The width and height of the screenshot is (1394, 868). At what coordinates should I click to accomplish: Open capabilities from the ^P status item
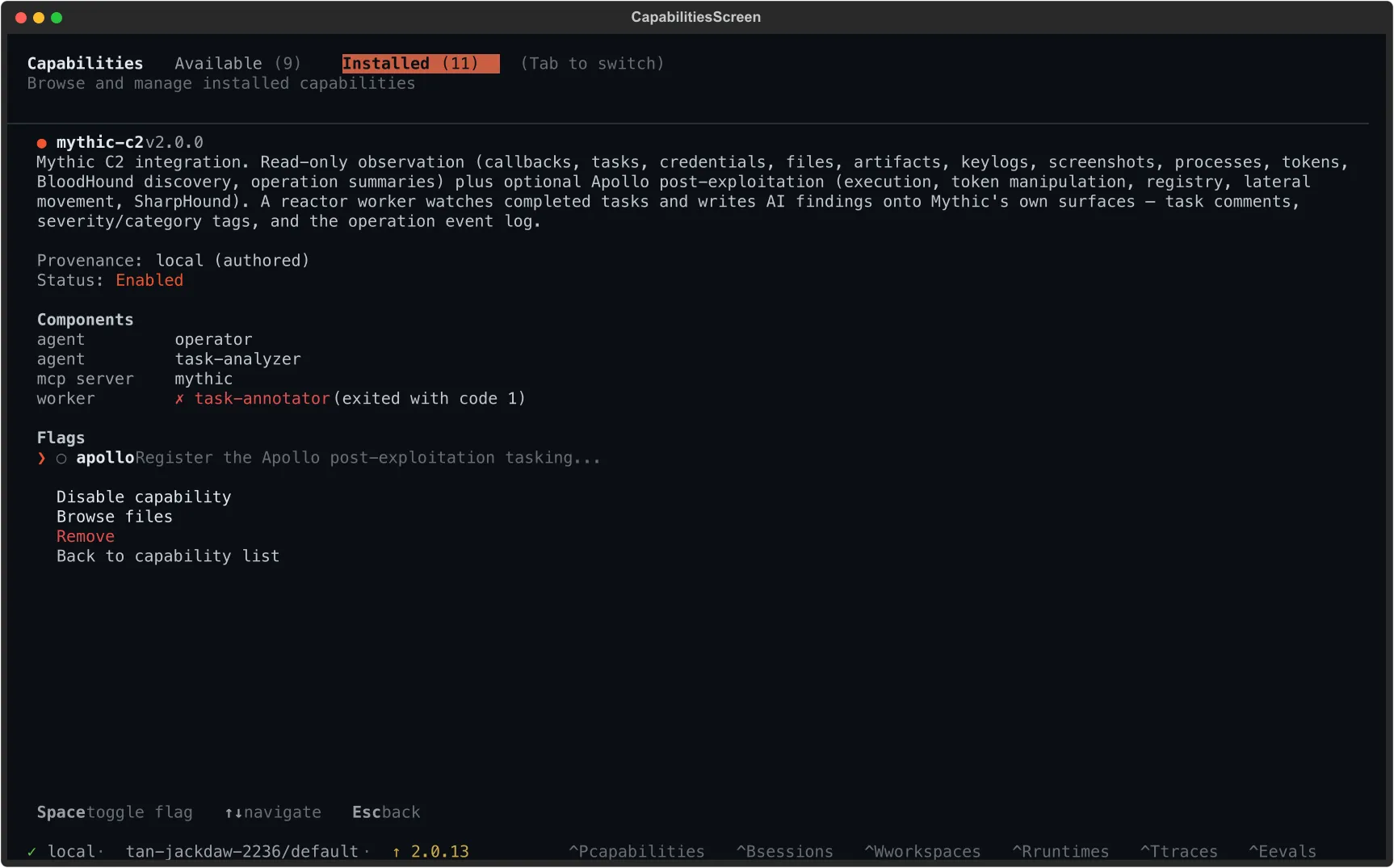coord(636,851)
